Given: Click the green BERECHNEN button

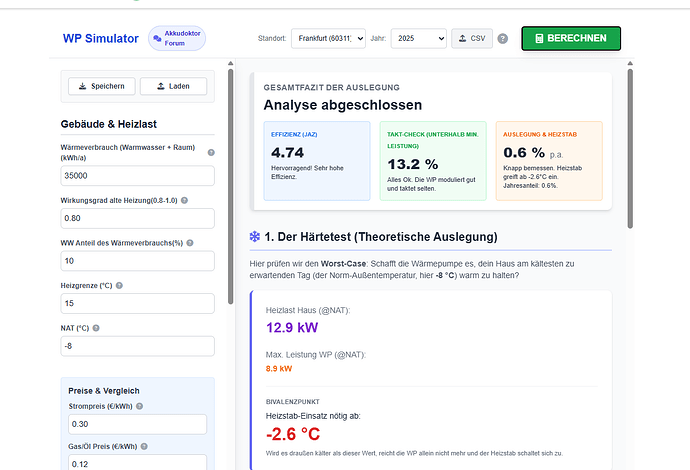Looking at the screenshot, I should (571, 38).
